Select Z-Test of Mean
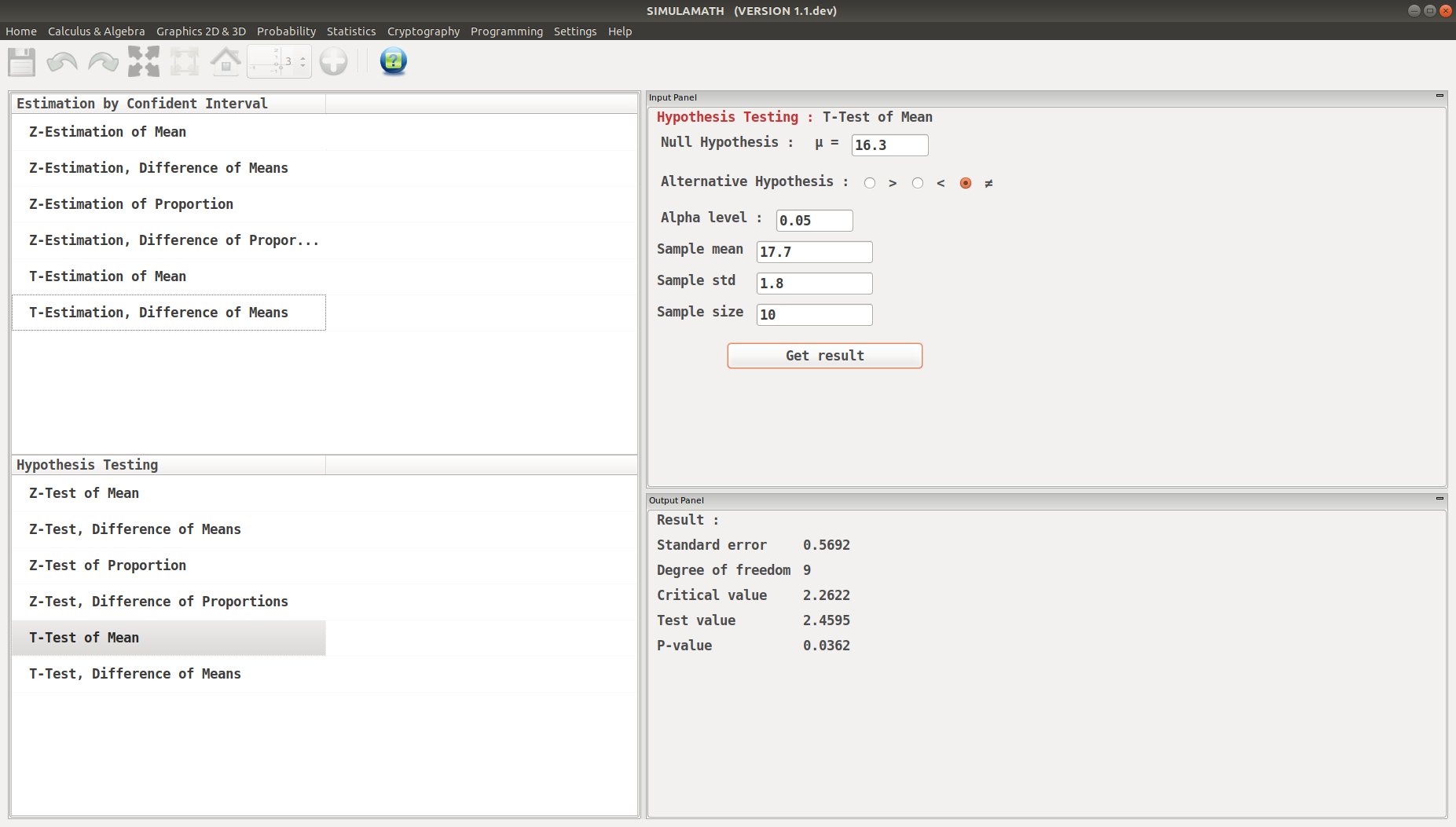Screen dimensions: 1456x827 click(x=169, y=493)
